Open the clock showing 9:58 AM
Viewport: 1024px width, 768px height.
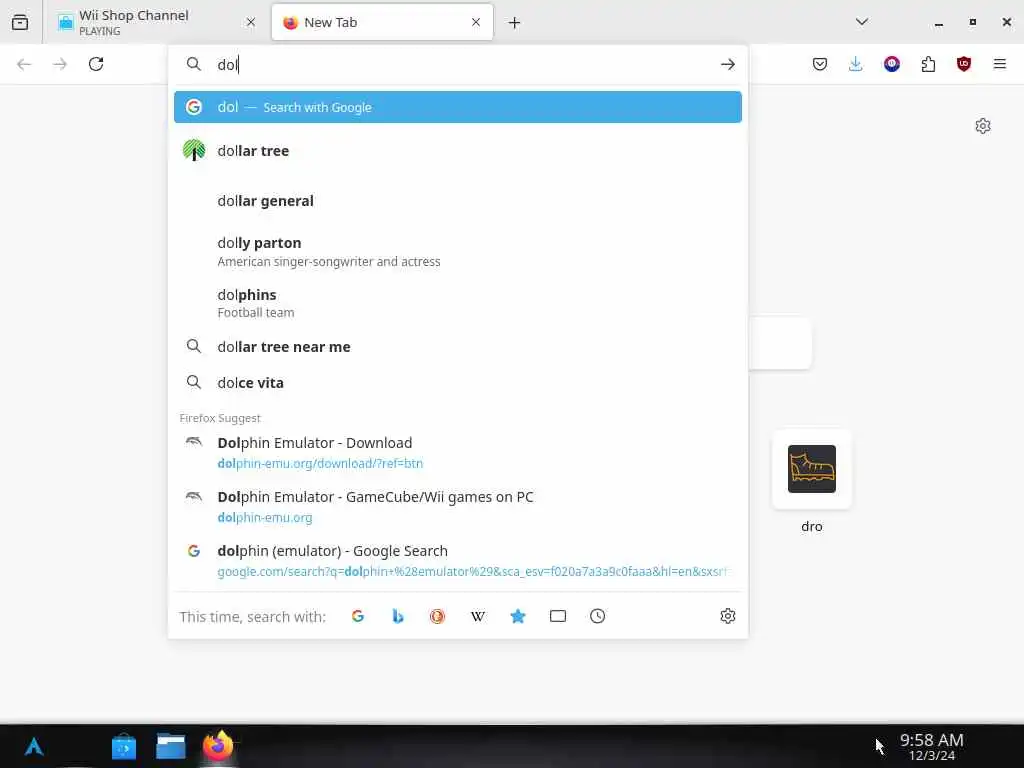pos(932,746)
